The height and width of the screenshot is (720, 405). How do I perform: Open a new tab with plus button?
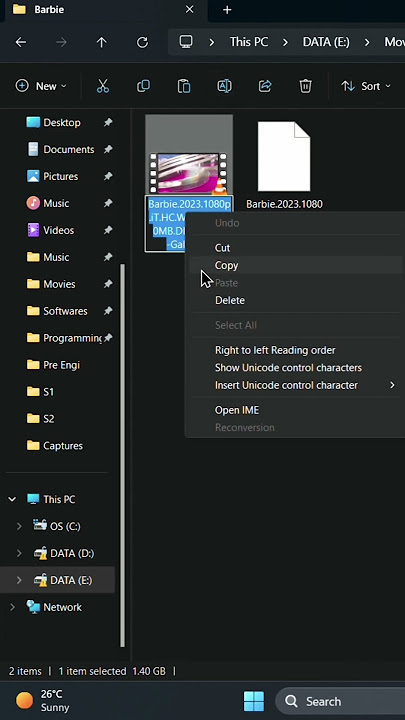pos(227,10)
